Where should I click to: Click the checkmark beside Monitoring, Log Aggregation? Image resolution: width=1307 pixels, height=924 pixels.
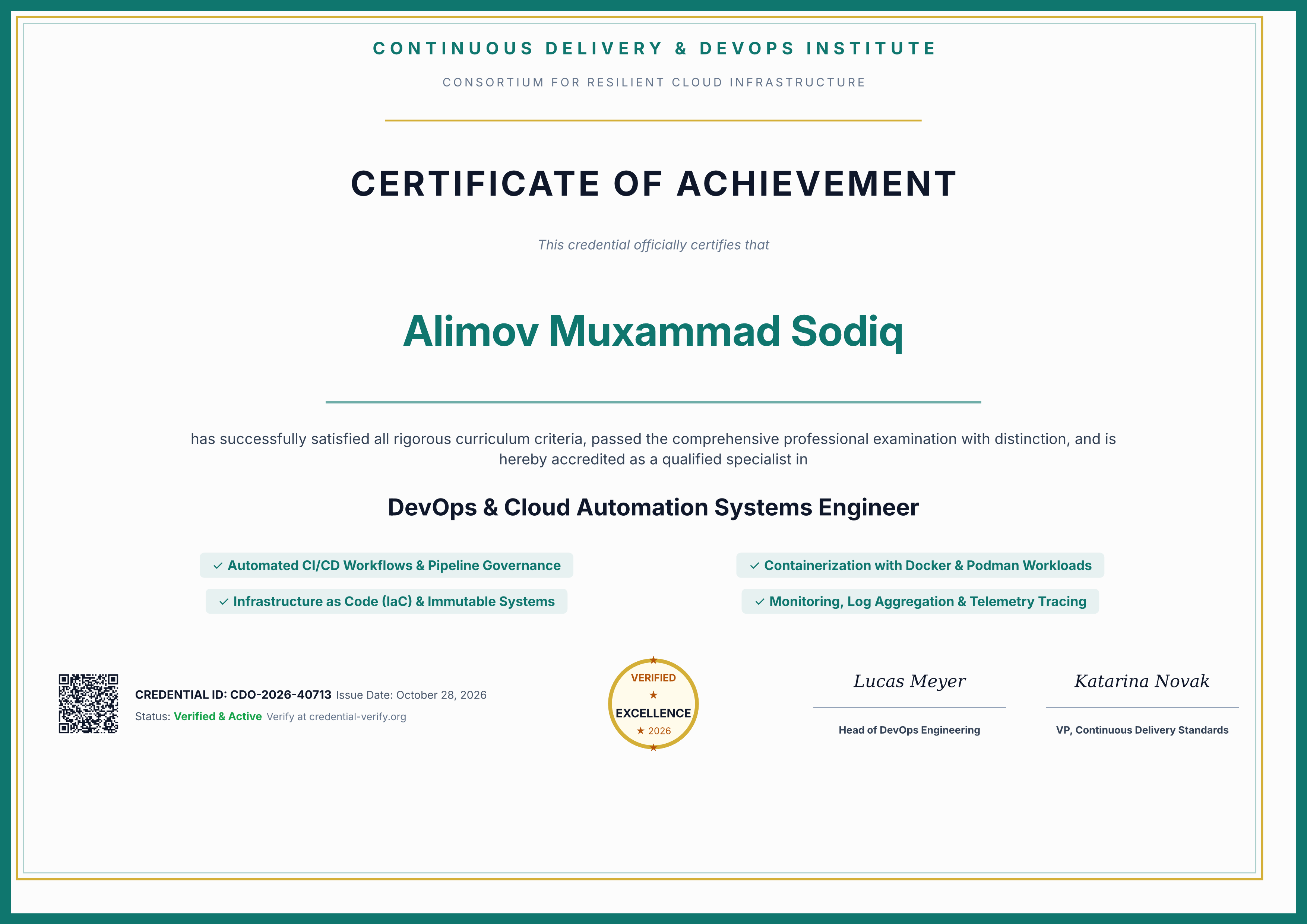(x=759, y=601)
